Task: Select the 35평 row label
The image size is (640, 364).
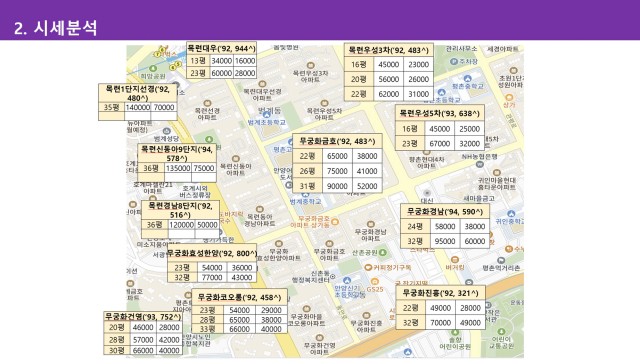Action: (111, 107)
